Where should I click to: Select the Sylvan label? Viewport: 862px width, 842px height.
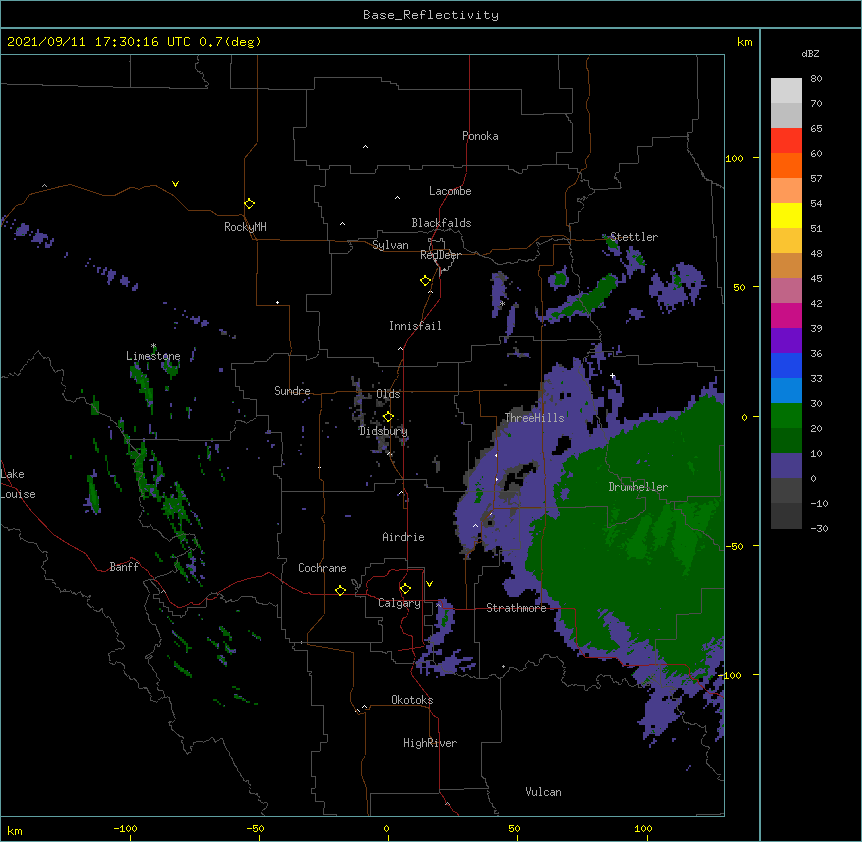[390, 245]
